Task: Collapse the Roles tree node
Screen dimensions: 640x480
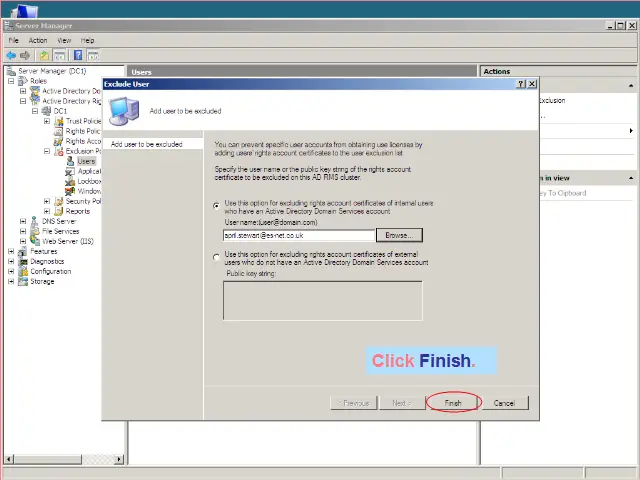Action: pyautogui.click(x=11, y=81)
